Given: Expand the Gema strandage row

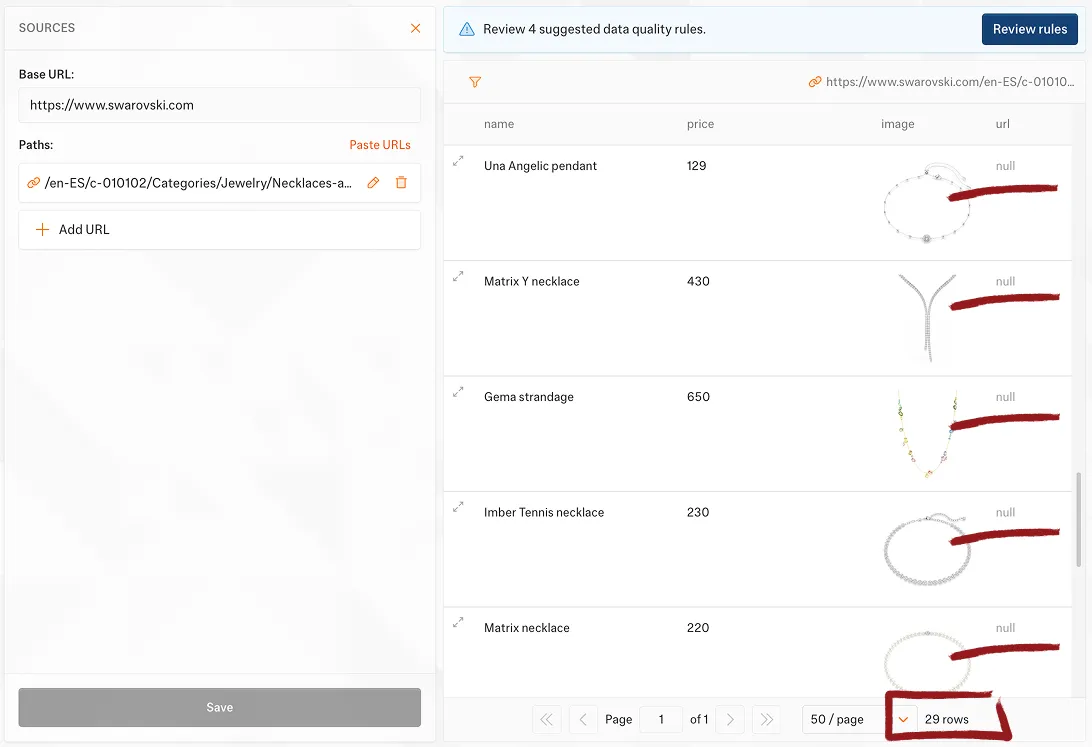Looking at the screenshot, I should point(458,392).
